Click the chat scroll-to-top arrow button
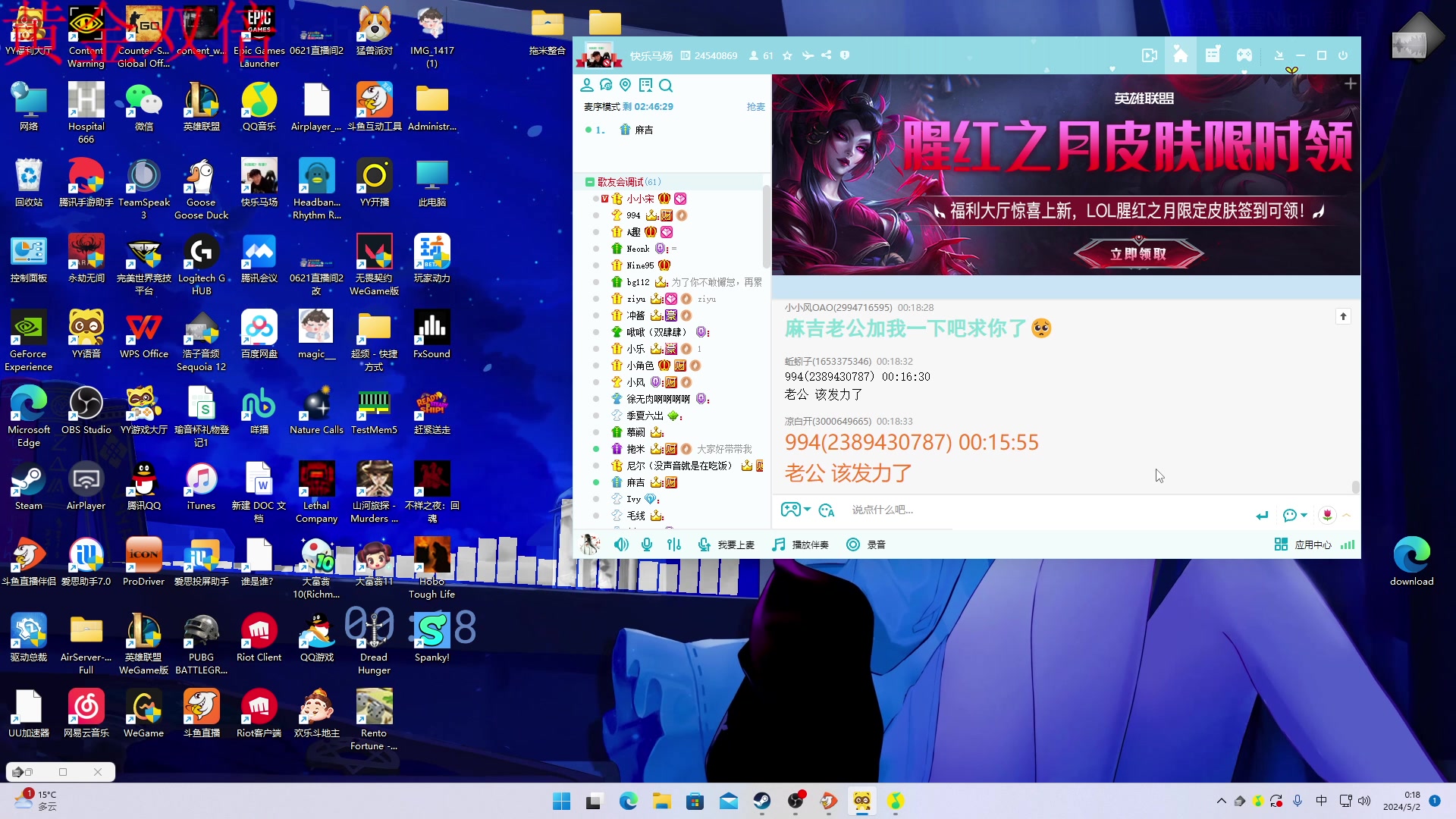Screen dimensions: 1456x819 [1343, 316]
